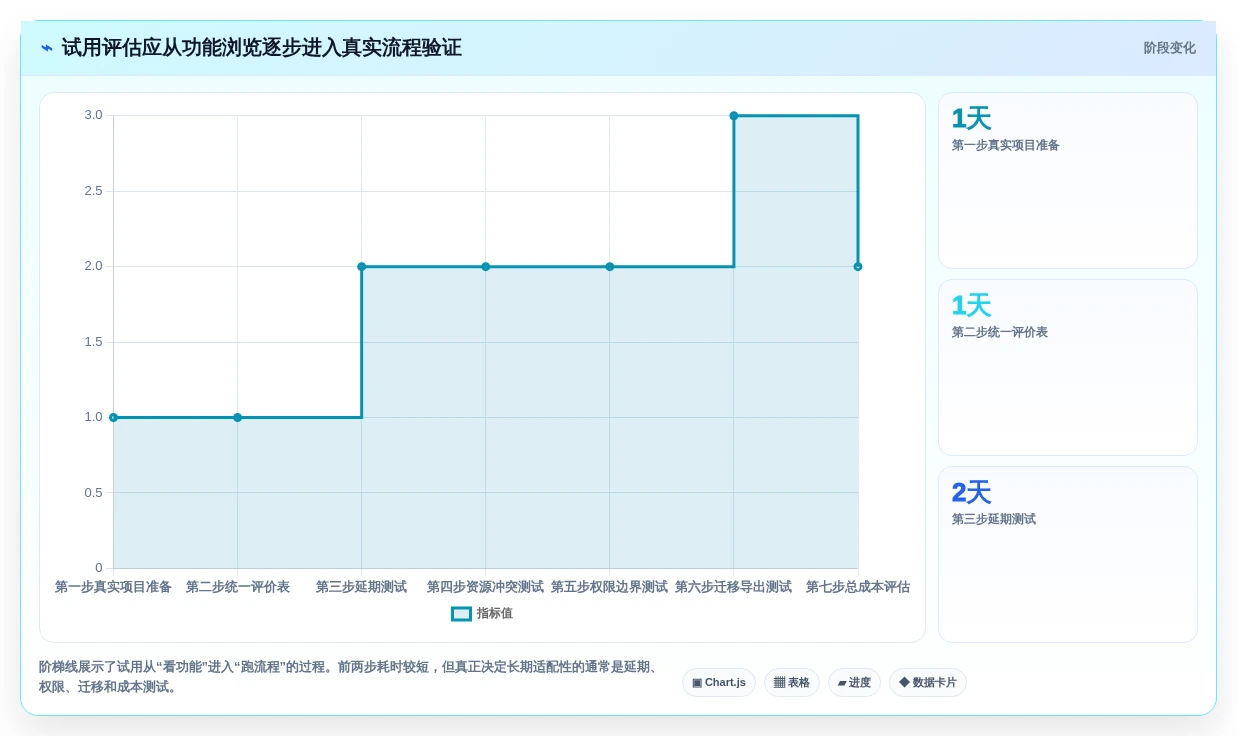1237x736 pixels.
Task: Click the x-axis label 第六步迁移导出测试
Action: click(x=733, y=587)
